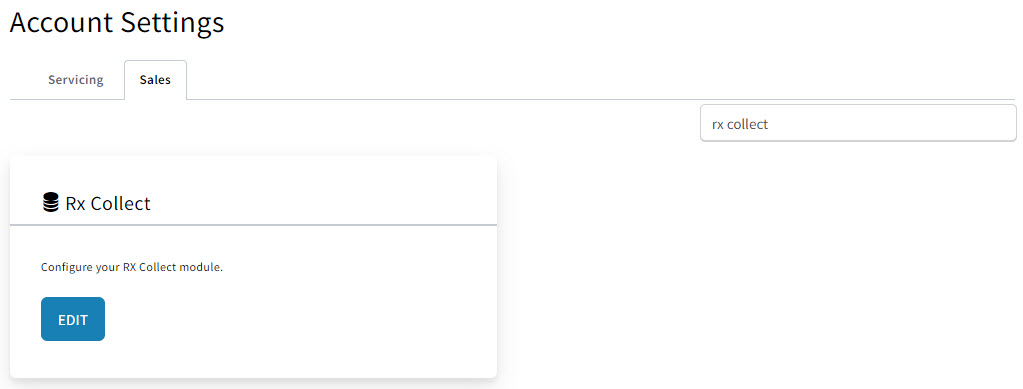The height and width of the screenshot is (389, 1023).
Task: Place cursor after 'rx collect' search text
Action: (770, 124)
